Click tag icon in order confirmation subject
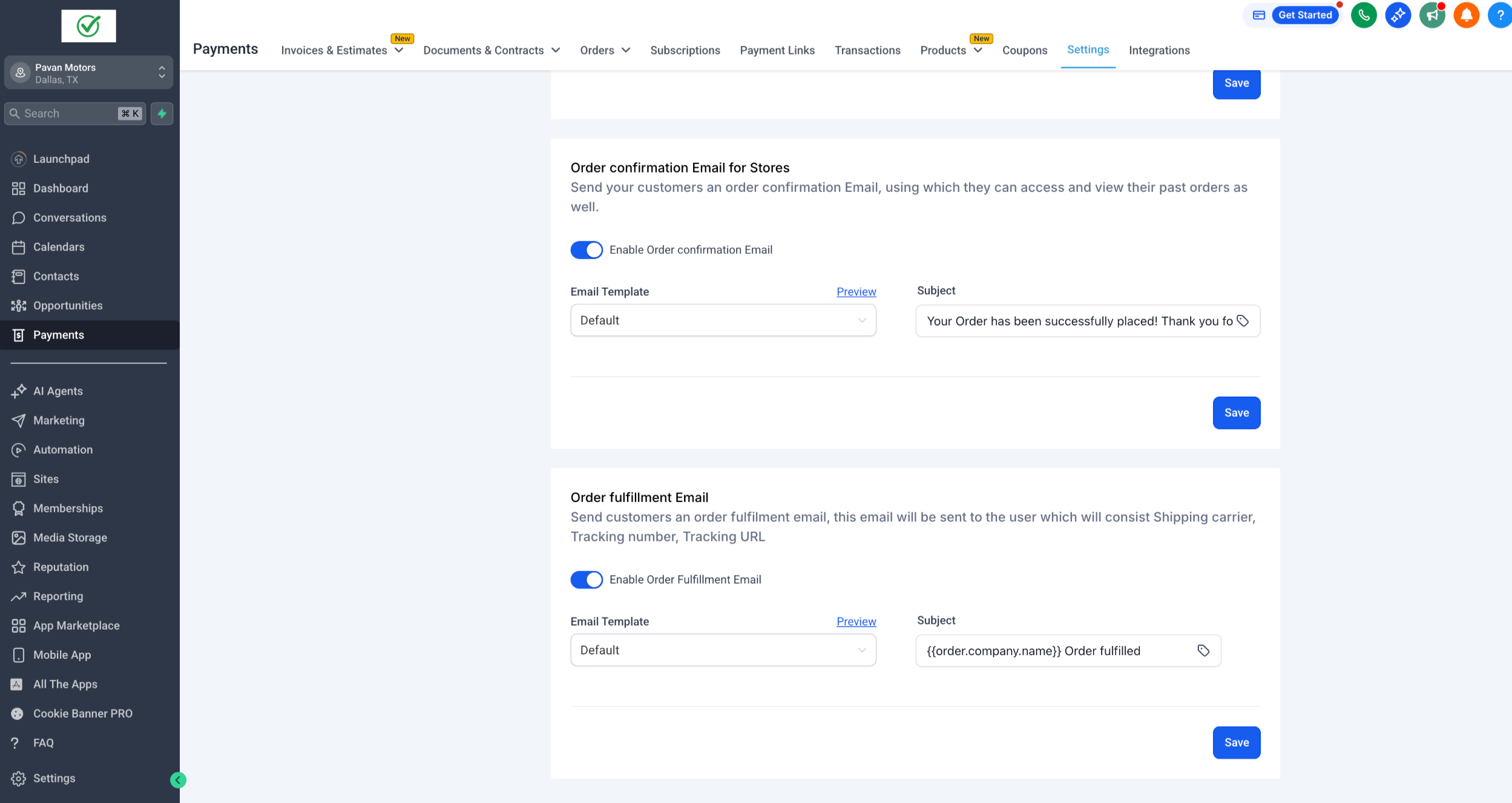1512x803 pixels. click(1243, 321)
